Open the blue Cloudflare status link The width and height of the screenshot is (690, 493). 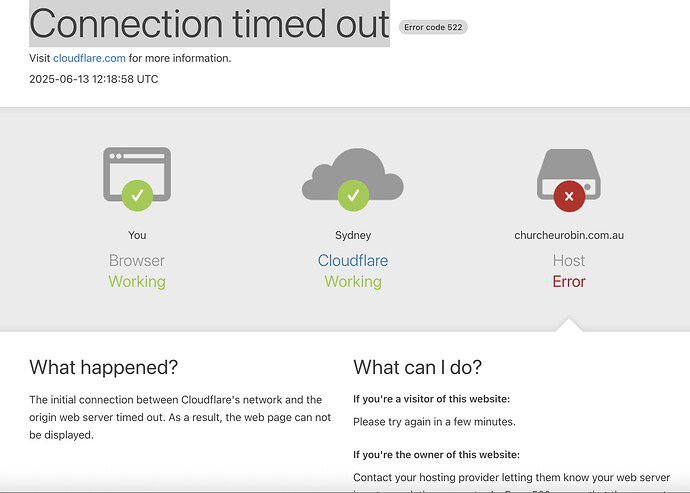353,261
